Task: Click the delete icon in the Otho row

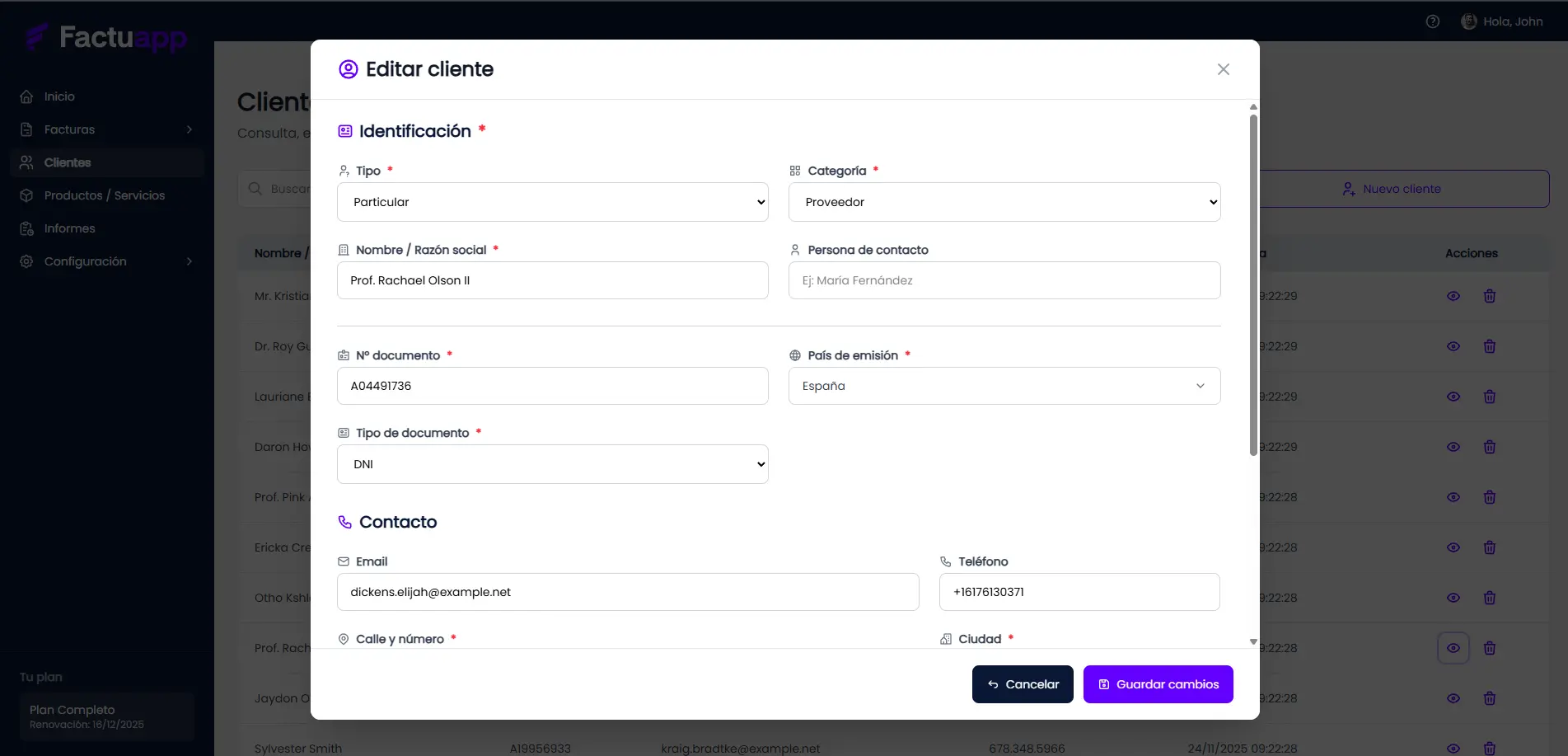Action: (1490, 598)
